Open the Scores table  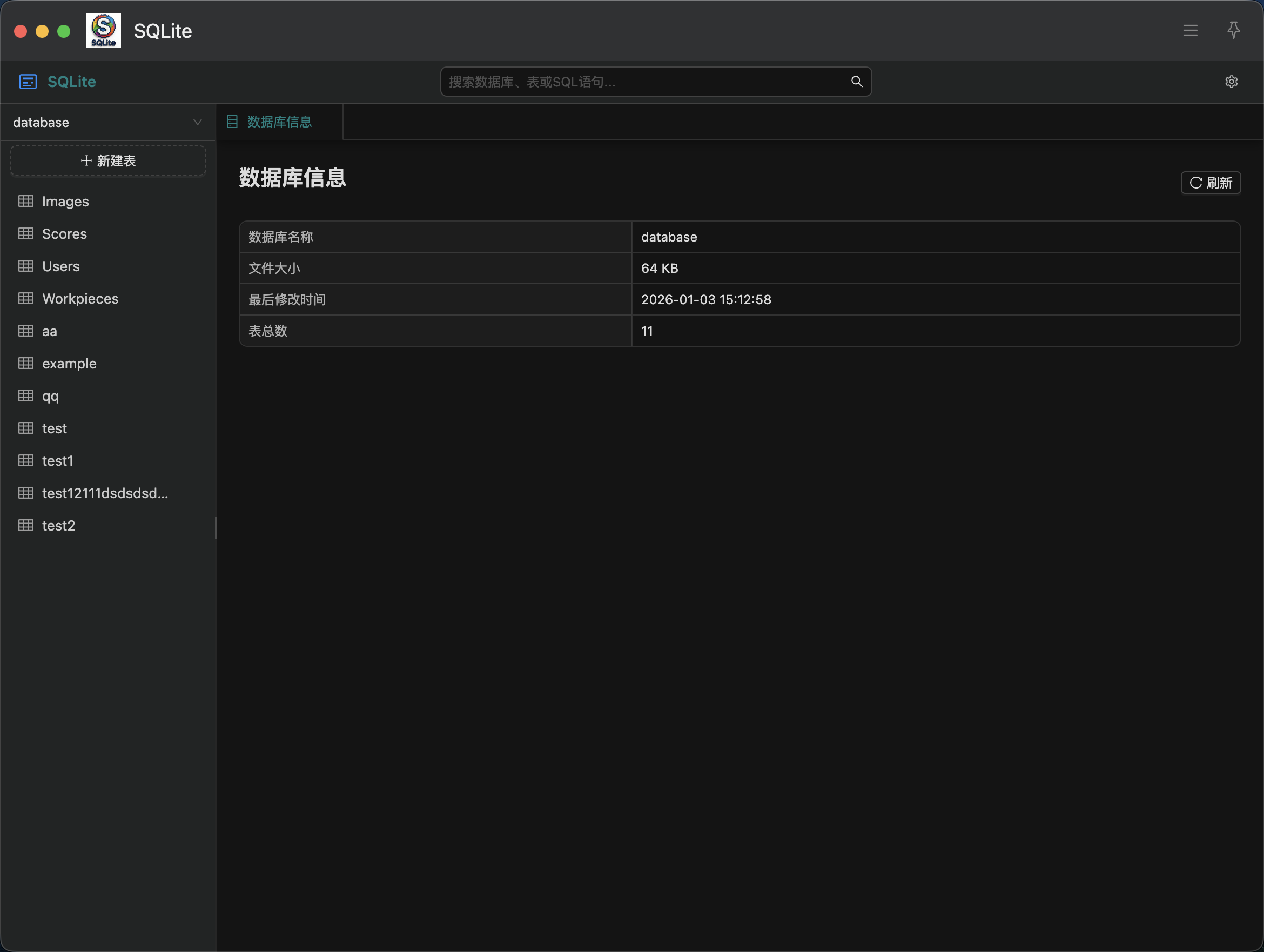click(x=65, y=234)
